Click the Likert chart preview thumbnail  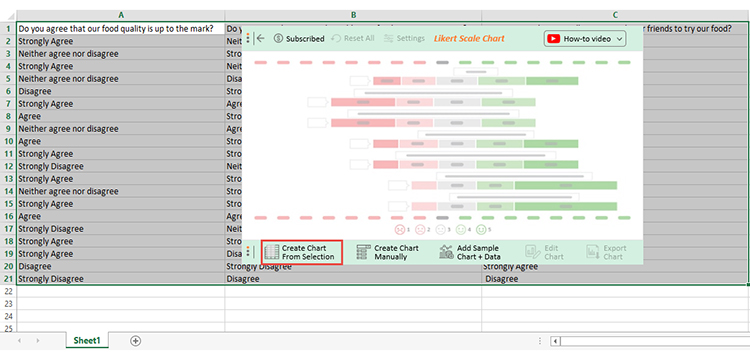(442, 146)
